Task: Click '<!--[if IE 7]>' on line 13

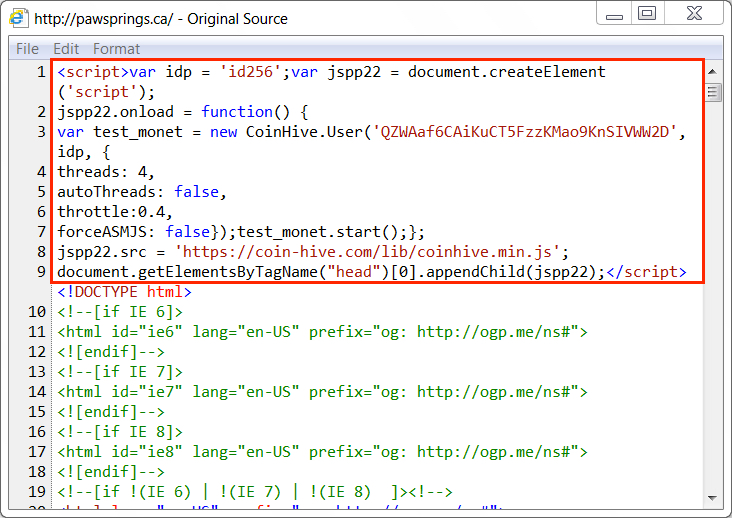Action: click(120, 372)
